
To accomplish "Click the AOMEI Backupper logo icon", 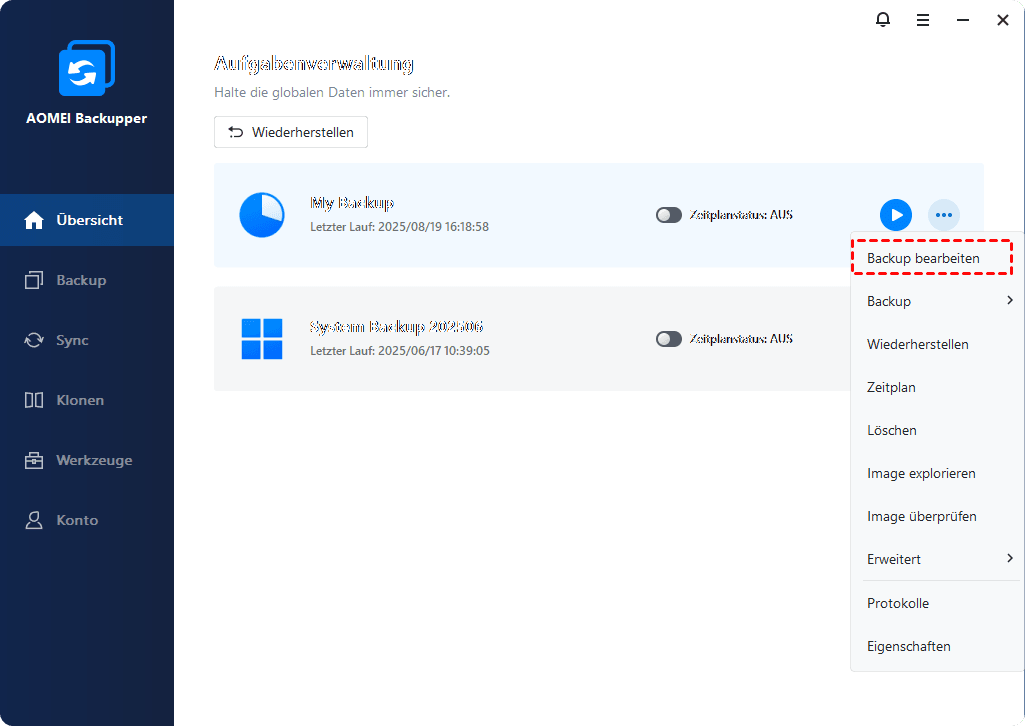I will [87, 69].
